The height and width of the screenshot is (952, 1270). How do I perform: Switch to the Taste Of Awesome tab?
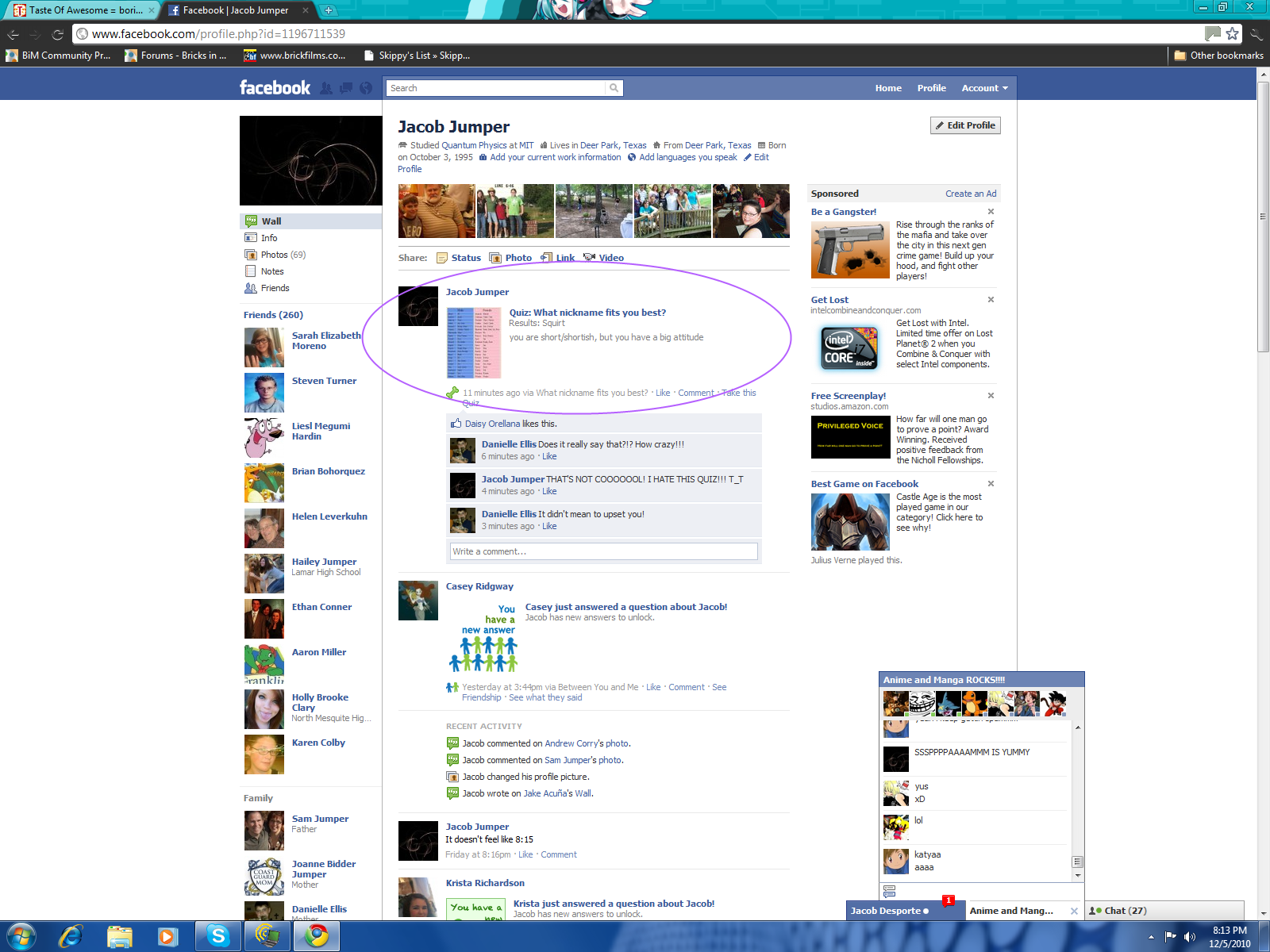pos(85,10)
